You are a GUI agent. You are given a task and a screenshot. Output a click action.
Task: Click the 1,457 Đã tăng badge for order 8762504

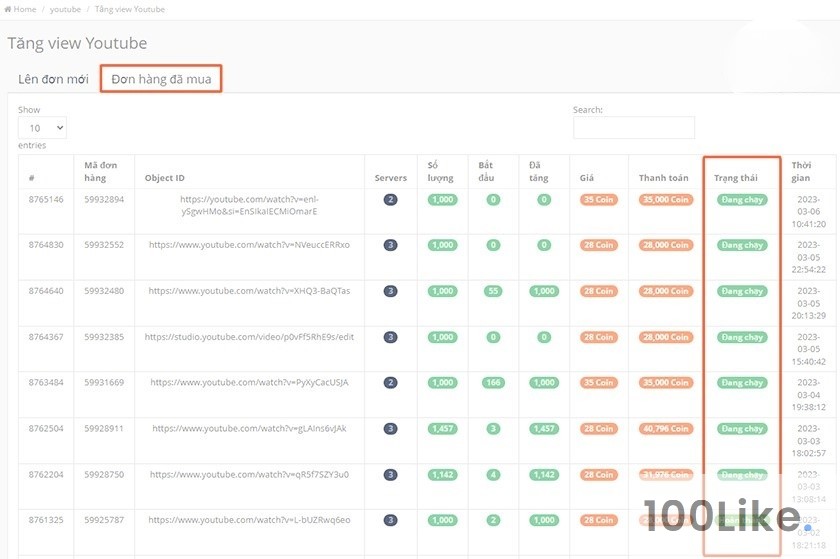tap(544, 429)
